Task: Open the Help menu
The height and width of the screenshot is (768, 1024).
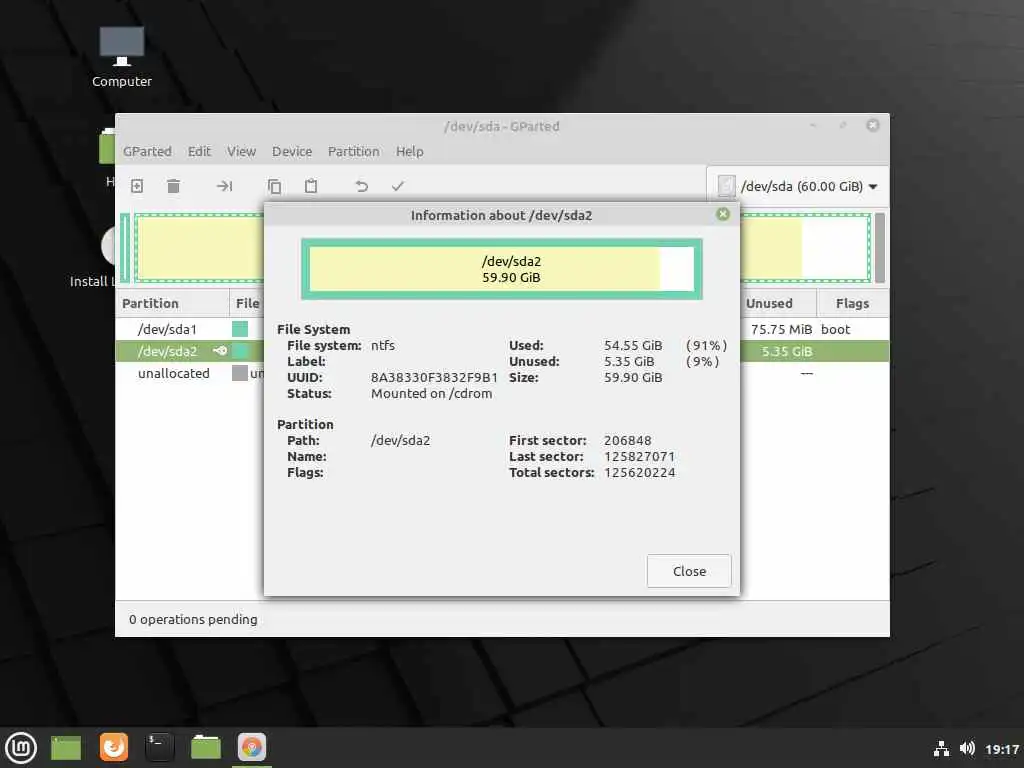Action: point(409,152)
